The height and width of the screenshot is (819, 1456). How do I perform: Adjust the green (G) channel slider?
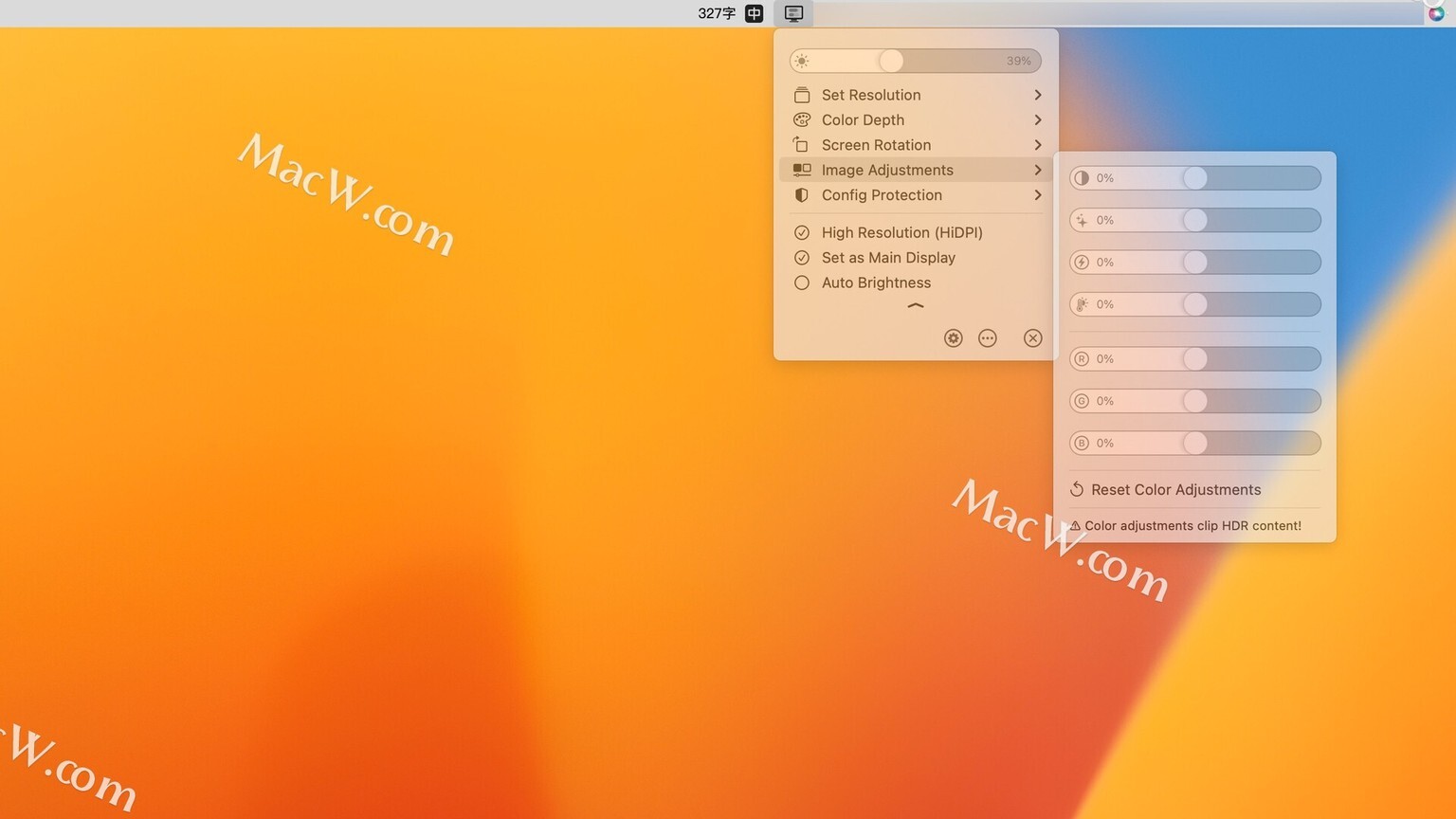(x=1195, y=401)
